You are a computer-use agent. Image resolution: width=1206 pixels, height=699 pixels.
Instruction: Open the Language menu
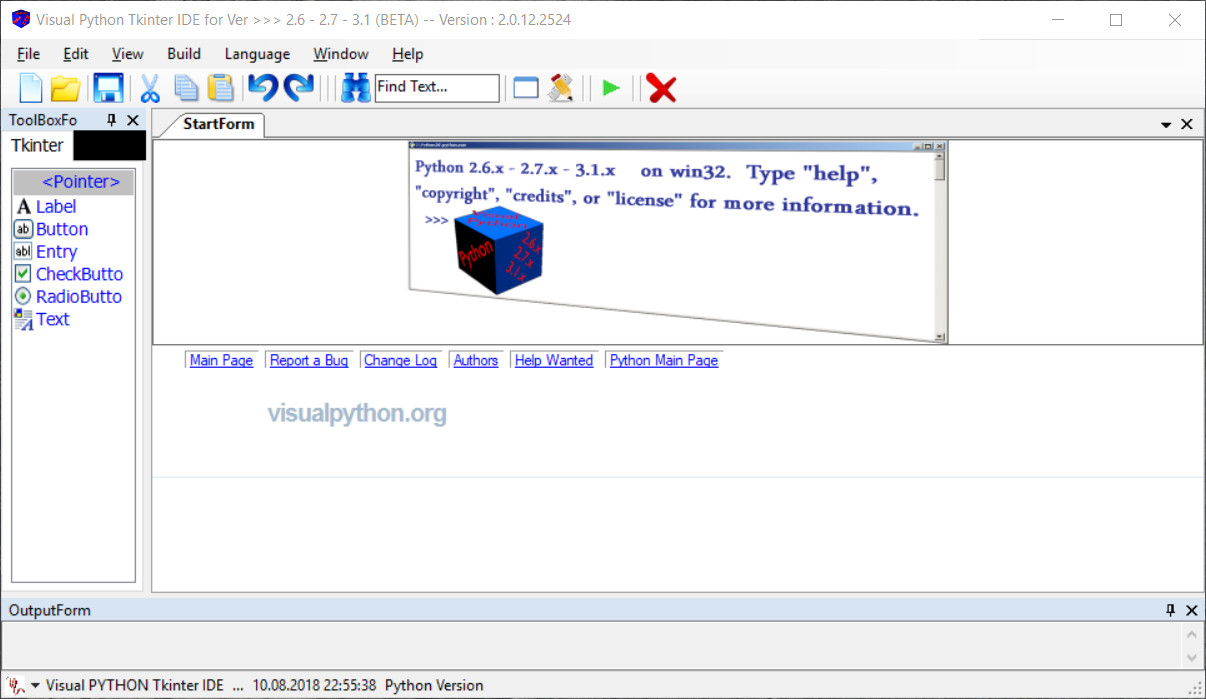coord(257,54)
